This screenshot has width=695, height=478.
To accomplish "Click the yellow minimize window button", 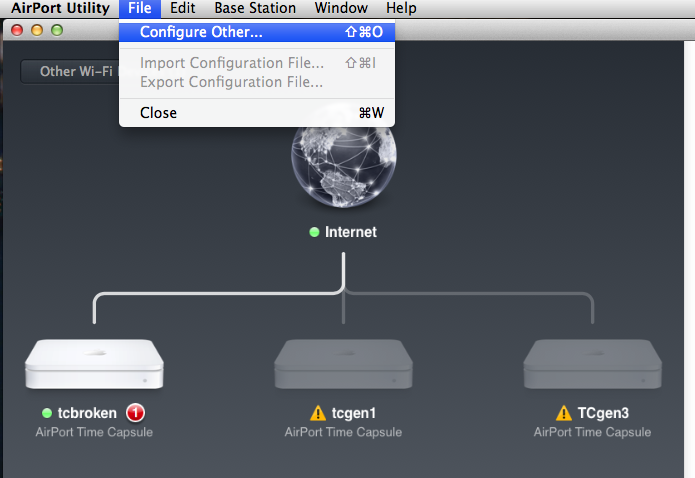I will (x=37, y=30).
